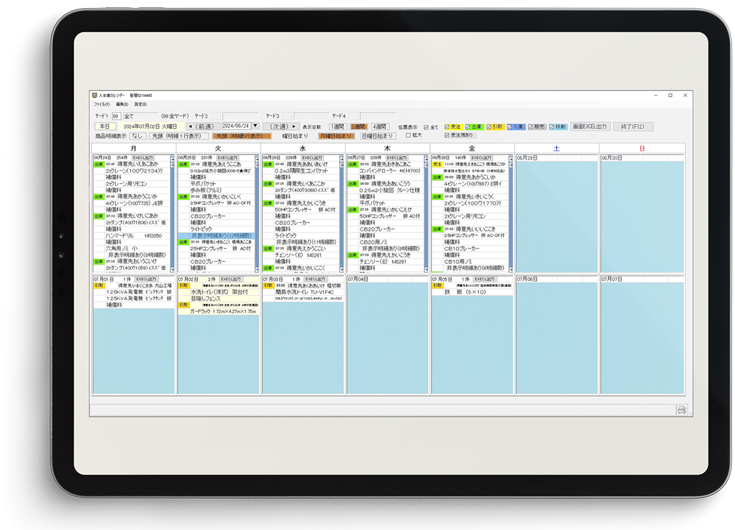
Task: Click the printer icon in status bar
Action: (682, 410)
